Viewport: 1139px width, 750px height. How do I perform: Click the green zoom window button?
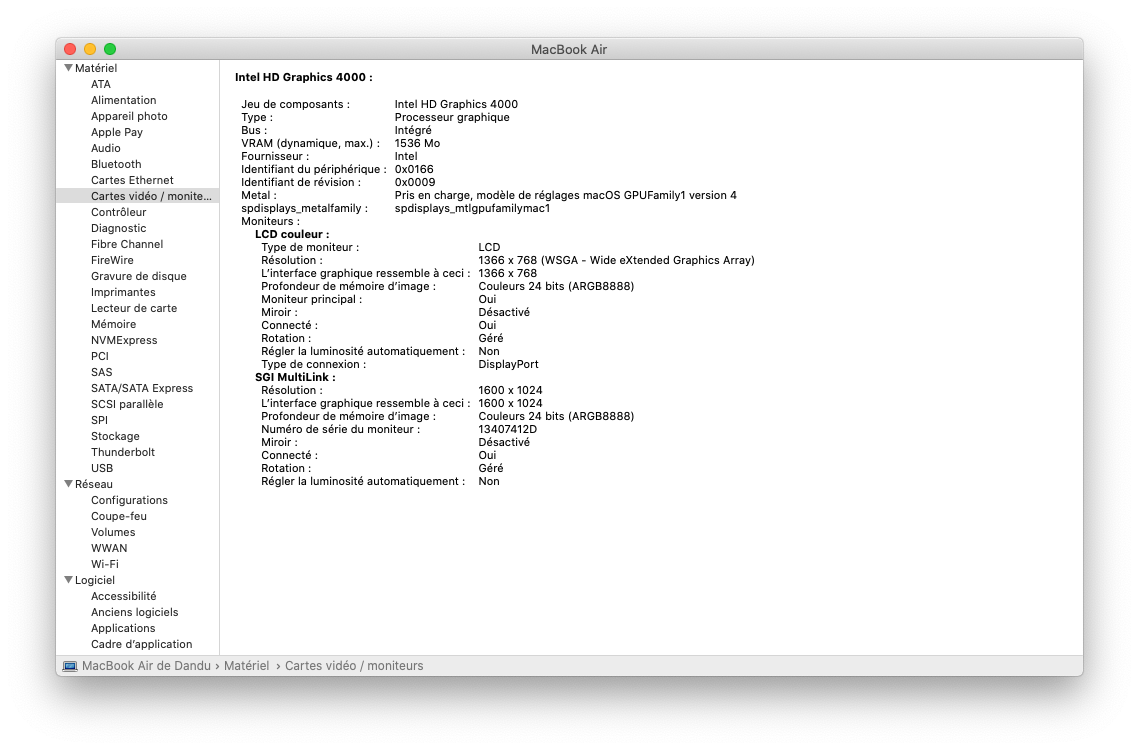pyautogui.click(x=110, y=49)
